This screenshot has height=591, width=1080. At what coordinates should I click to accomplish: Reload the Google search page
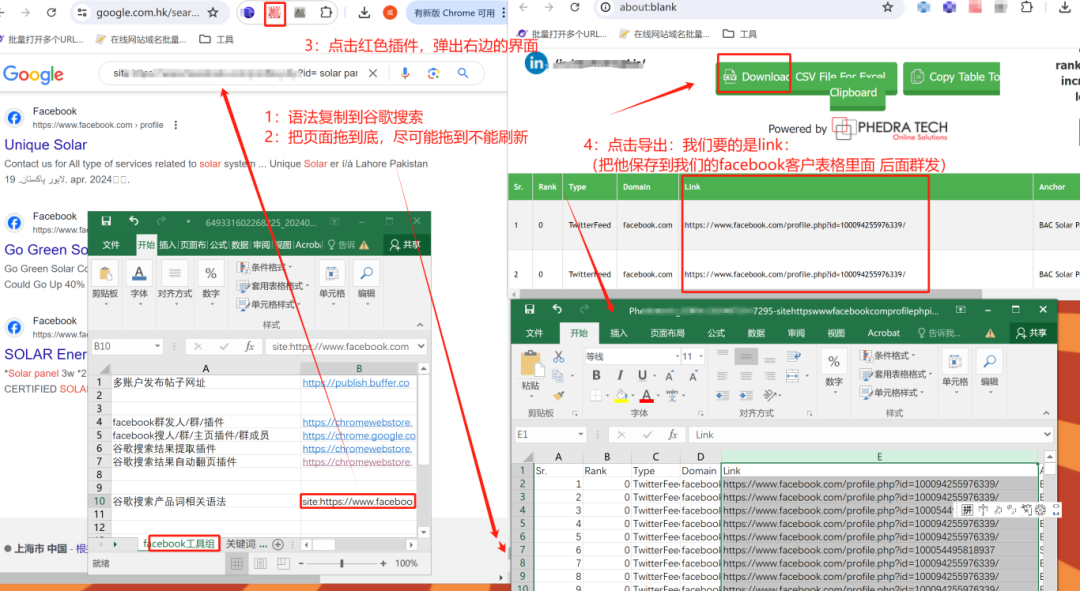click(51, 12)
